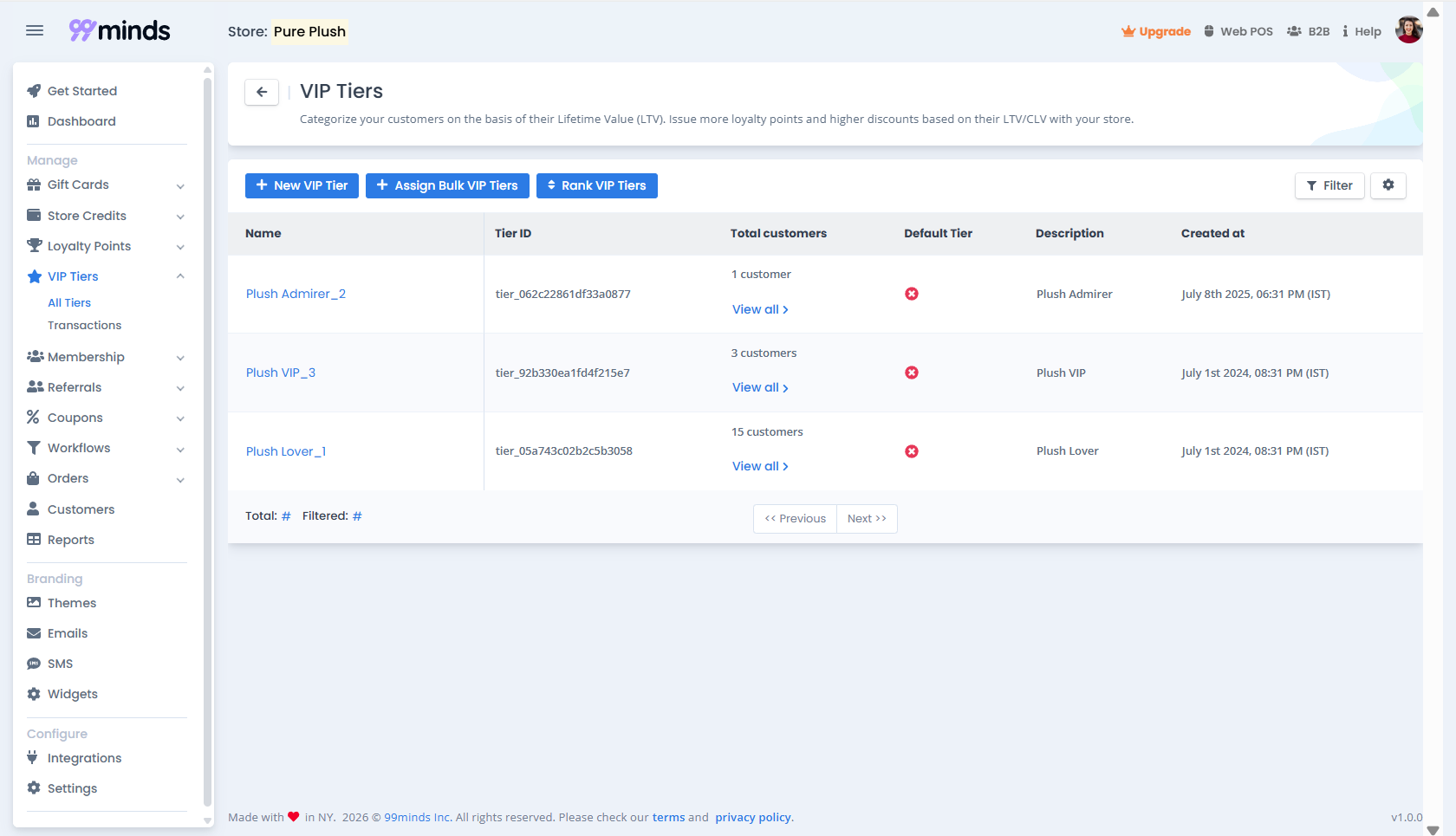This screenshot has width=1456, height=836.
Task: Click the Customers person icon
Action: (33, 509)
